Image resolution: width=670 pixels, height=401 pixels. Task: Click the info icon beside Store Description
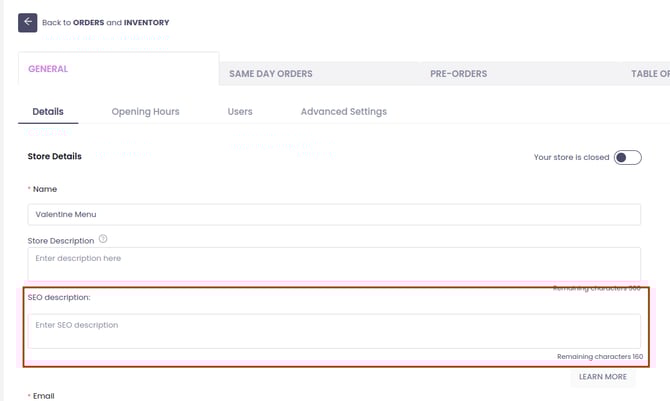[104, 240]
